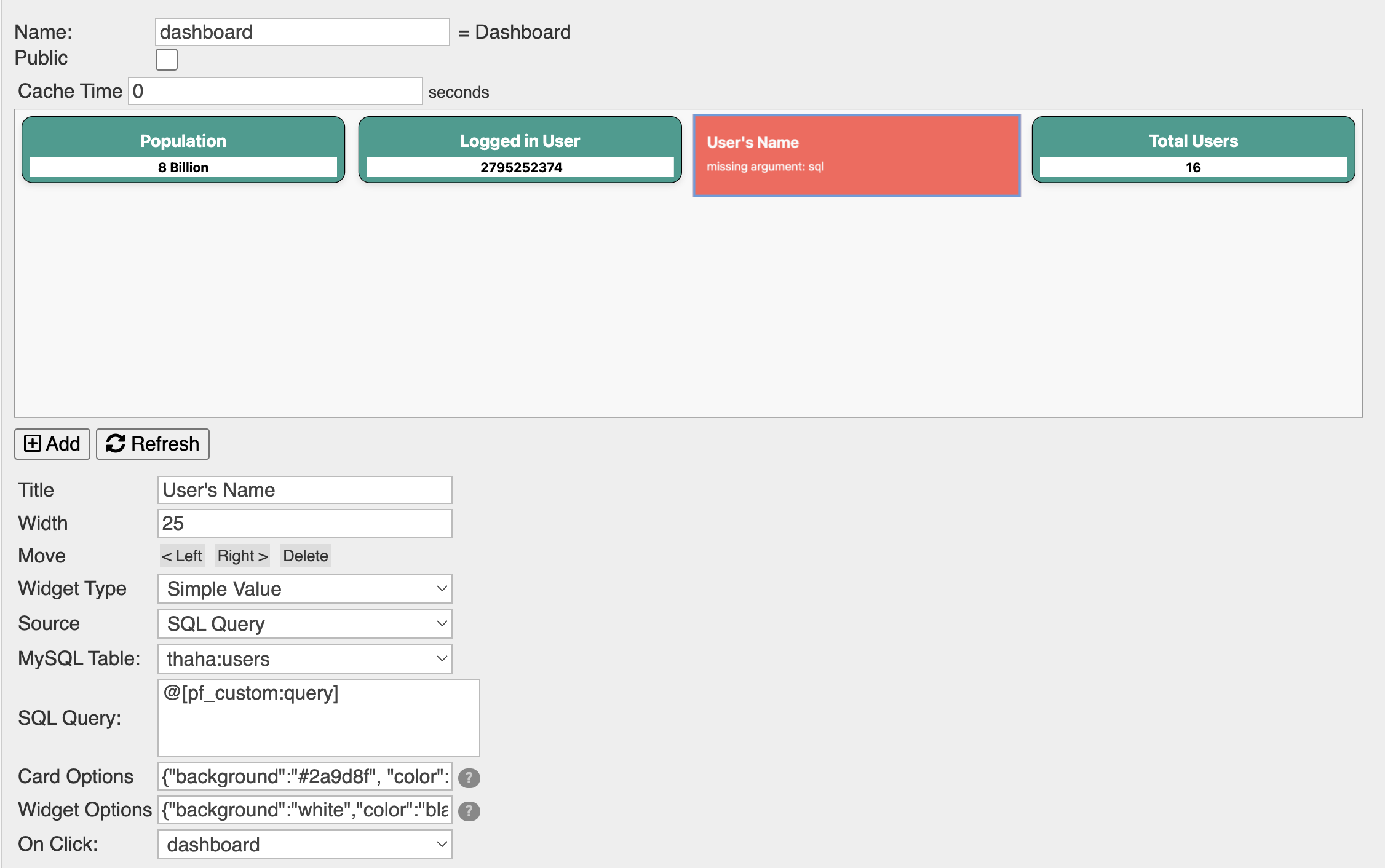
Task: Select the red User's Name card
Action: [x=856, y=156]
